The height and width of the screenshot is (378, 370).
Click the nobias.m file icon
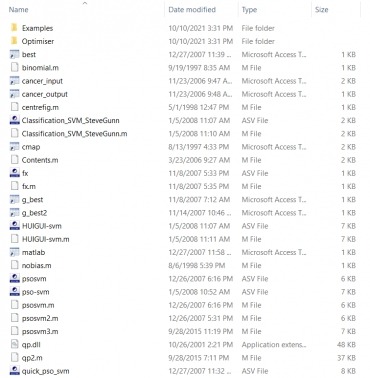click(x=14, y=265)
